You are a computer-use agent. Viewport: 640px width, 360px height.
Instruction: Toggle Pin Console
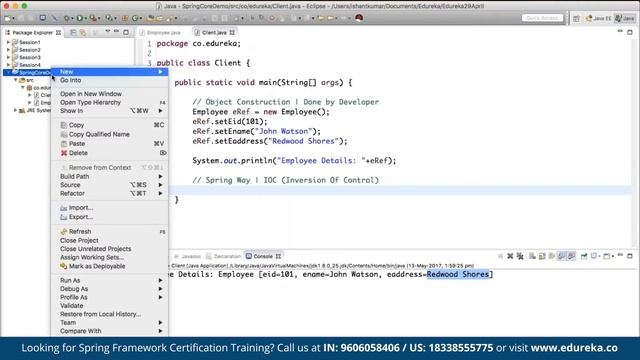point(584,256)
